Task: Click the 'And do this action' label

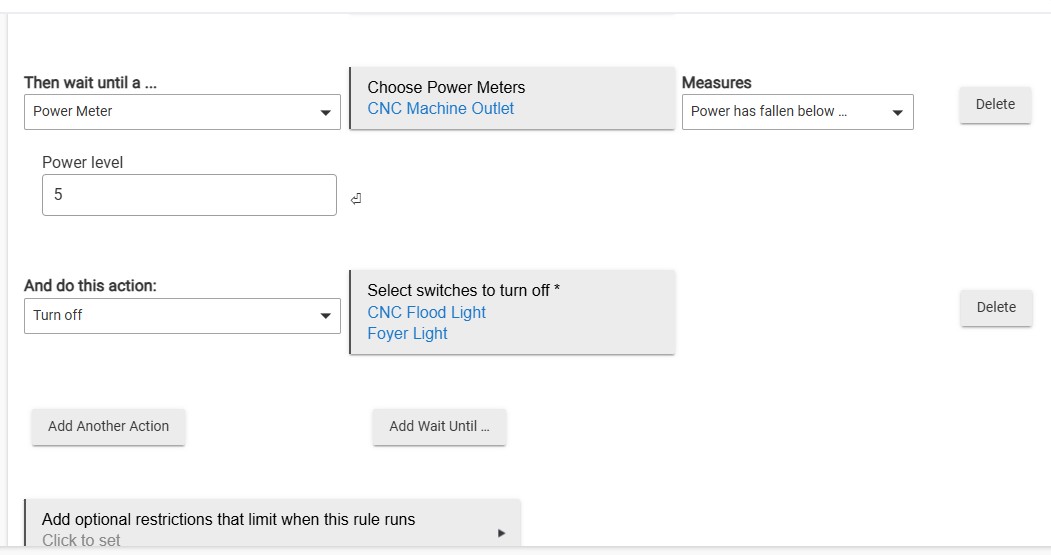Action: [x=90, y=286]
